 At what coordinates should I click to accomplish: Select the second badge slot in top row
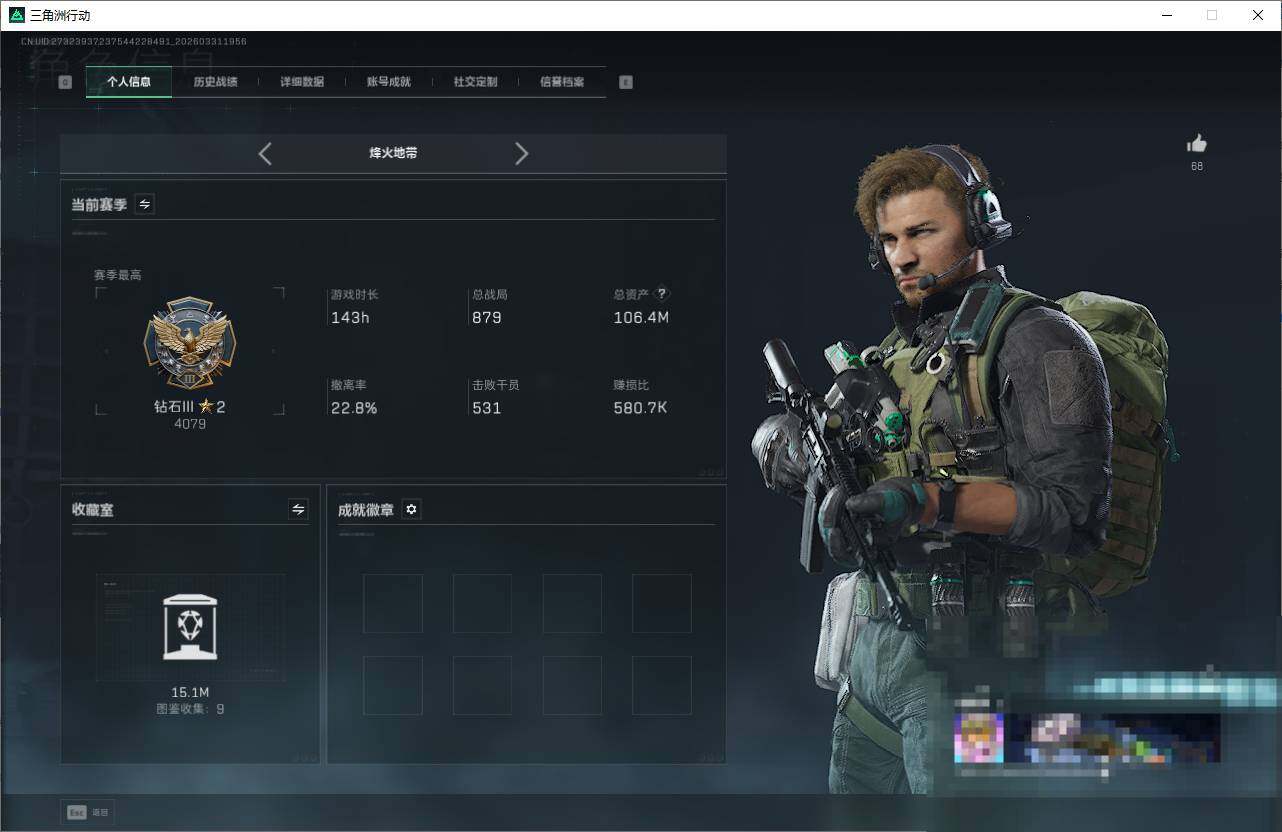(482, 603)
